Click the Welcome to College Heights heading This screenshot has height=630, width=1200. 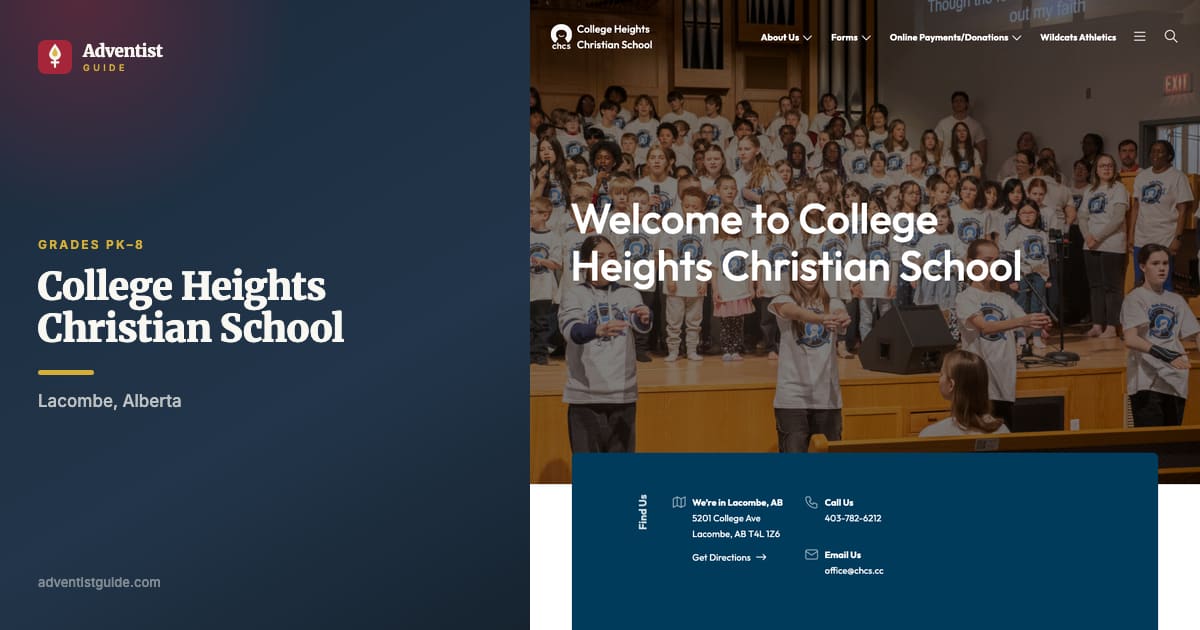pyautogui.click(x=796, y=244)
